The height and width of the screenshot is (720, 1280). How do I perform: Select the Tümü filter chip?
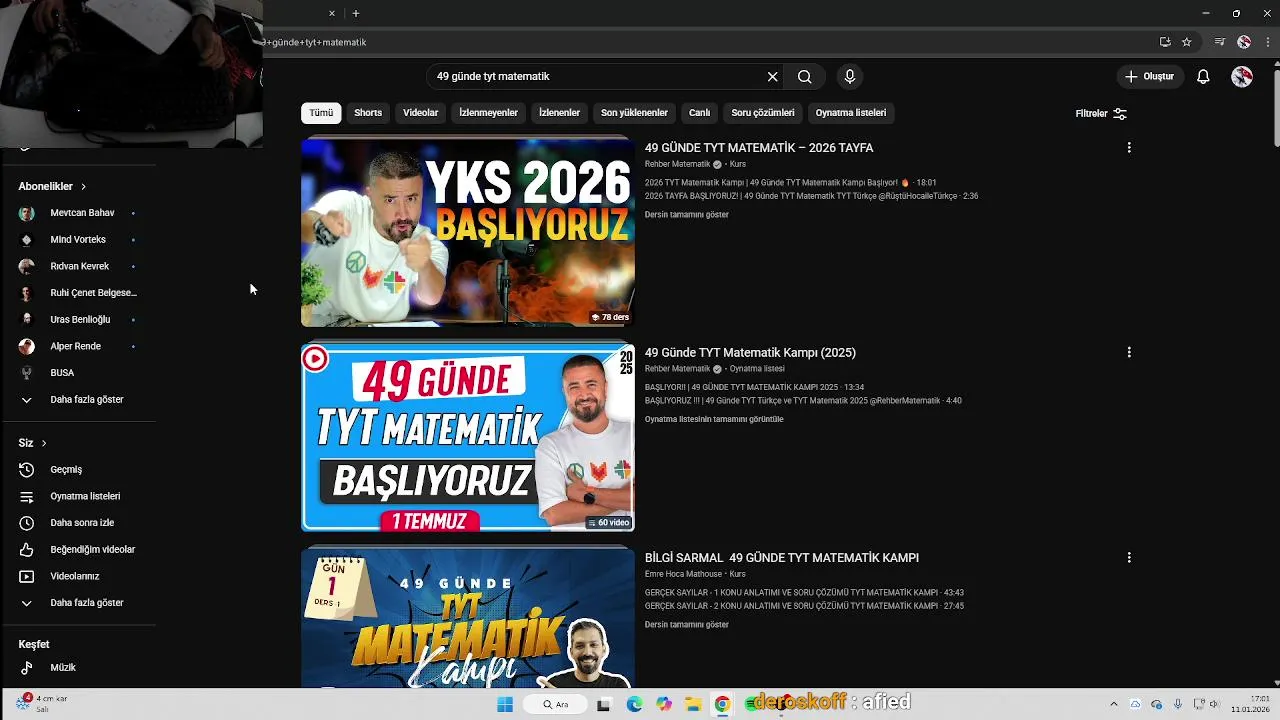[321, 113]
